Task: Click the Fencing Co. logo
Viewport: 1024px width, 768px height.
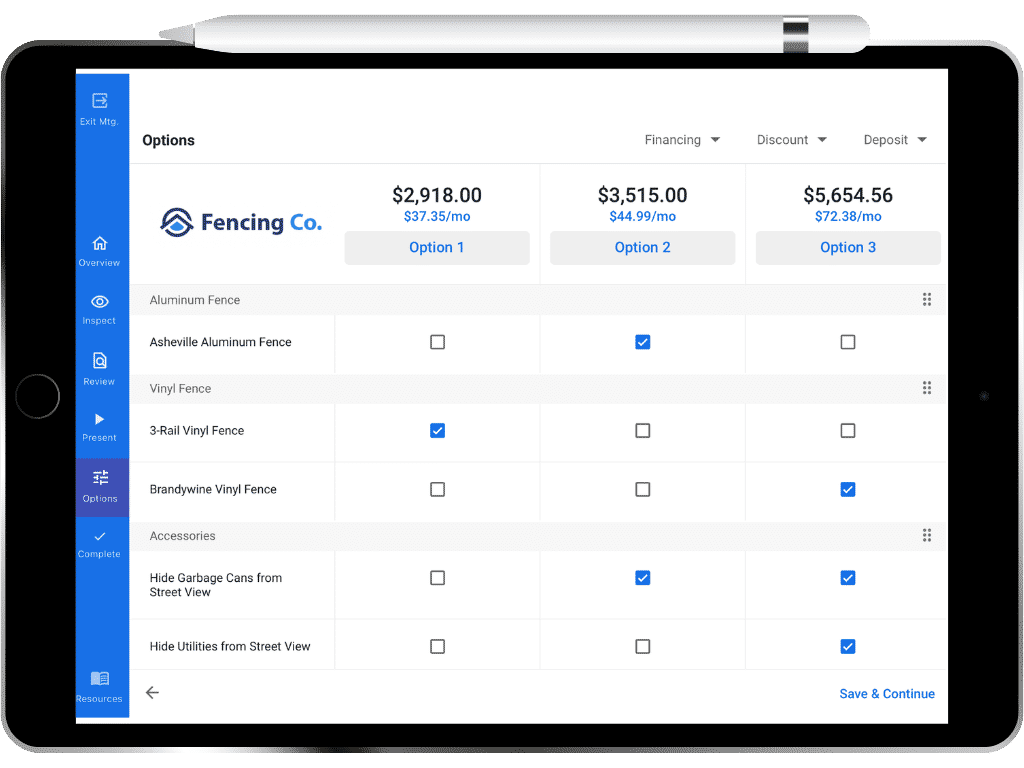Action: pos(241,223)
